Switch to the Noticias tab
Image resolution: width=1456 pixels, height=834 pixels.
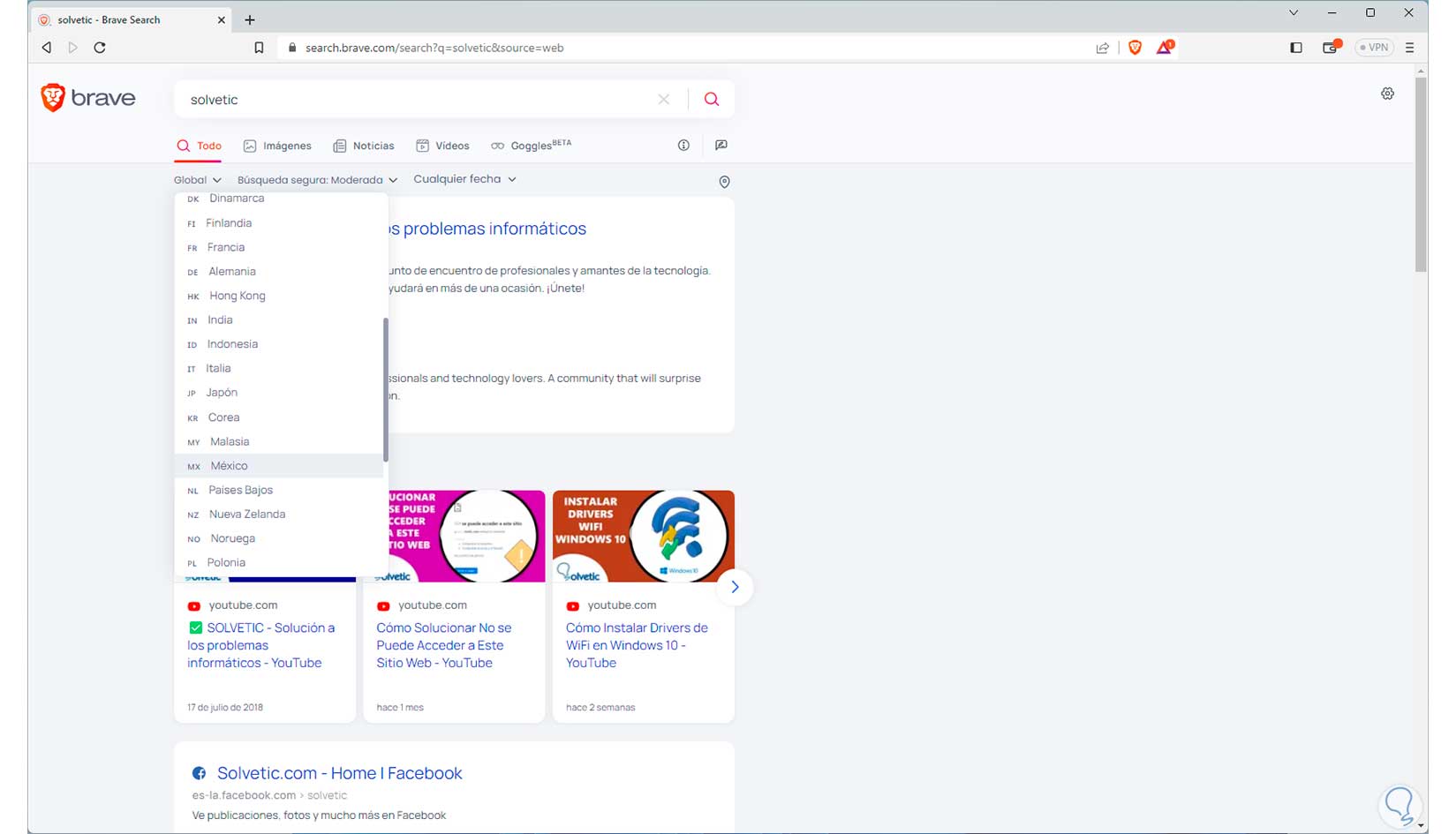pos(364,146)
